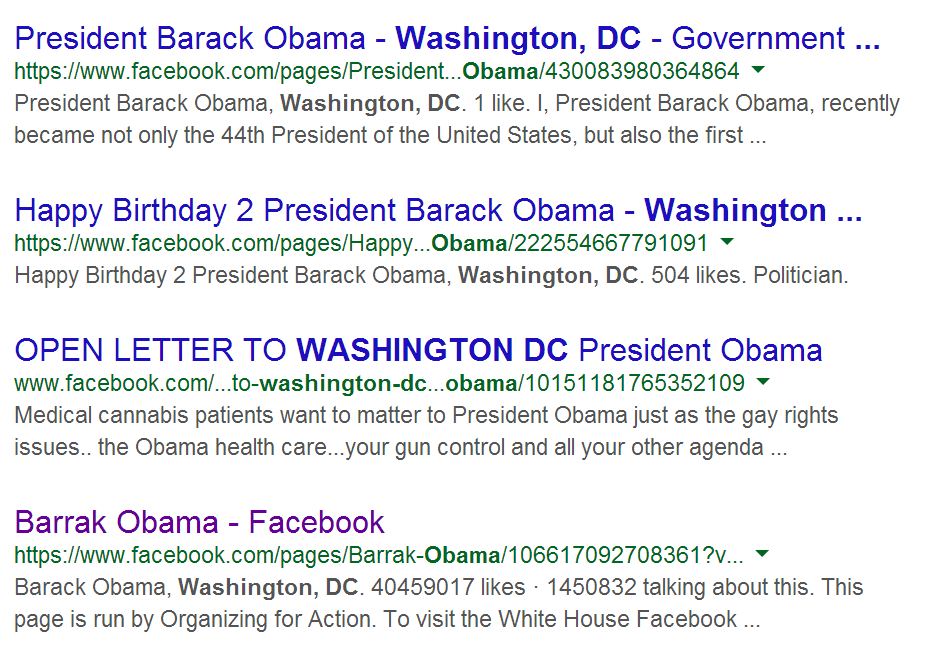Viewport: 943px width, 649px height.
Task: Open the 'President Barack Obama - Washington, DC' result
Action: 447,39
